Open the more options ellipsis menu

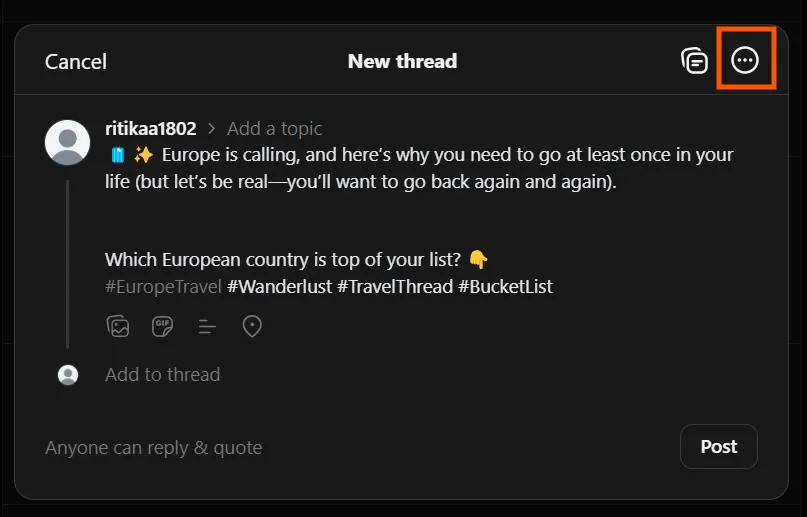coord(745,60)
